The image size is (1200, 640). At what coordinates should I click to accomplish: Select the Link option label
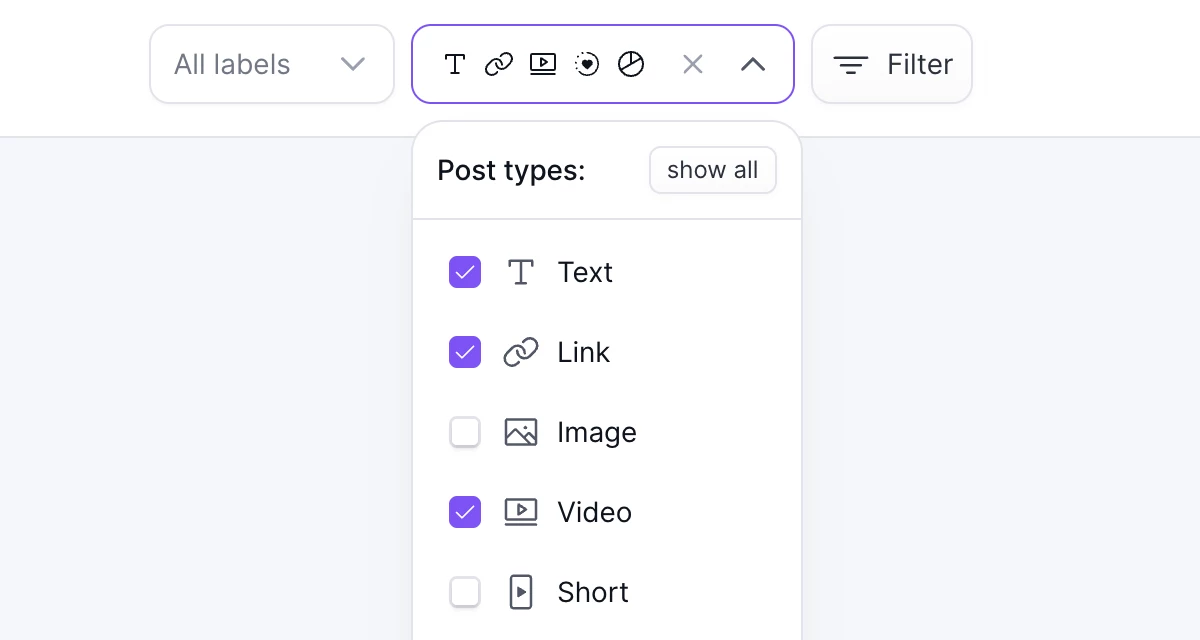pyautogui.click(x=584, y=352)
